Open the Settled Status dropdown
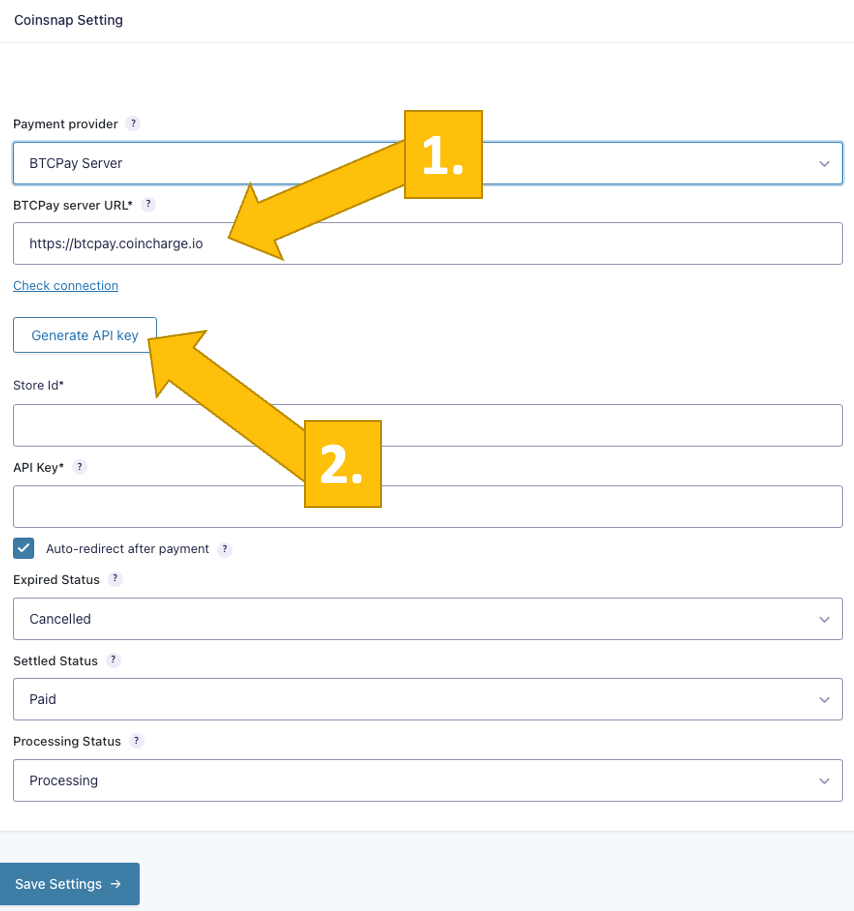The height and width of the screenshot is (911, 854). point(427,699)
